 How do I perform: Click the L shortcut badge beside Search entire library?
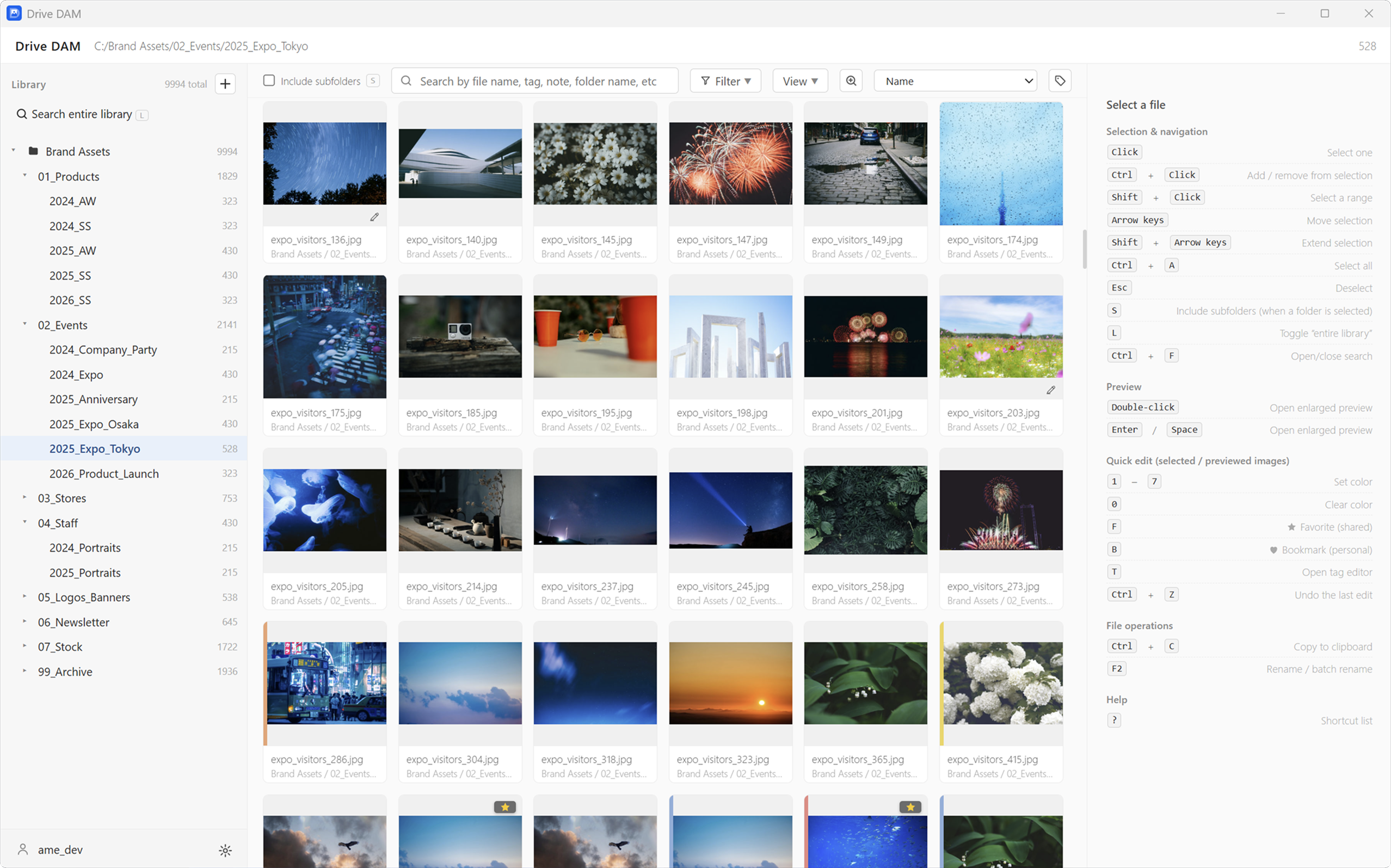[x=142, y=115]
